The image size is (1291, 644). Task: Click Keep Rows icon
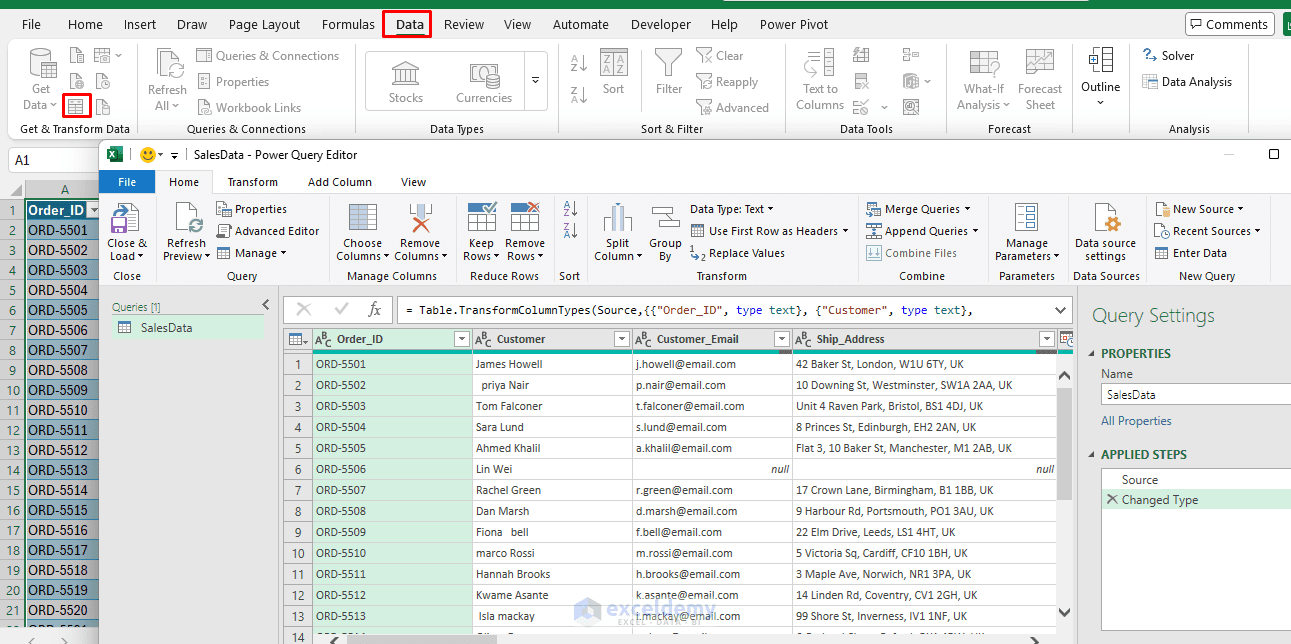[482, 218]
